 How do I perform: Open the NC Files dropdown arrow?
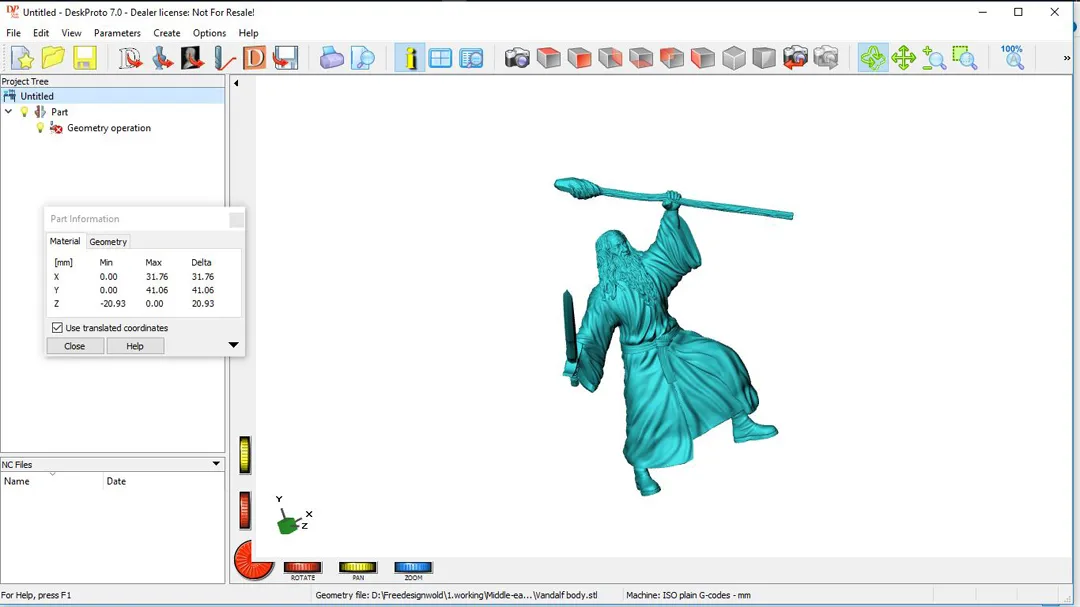pyautogui.click(x=216, y=464)
